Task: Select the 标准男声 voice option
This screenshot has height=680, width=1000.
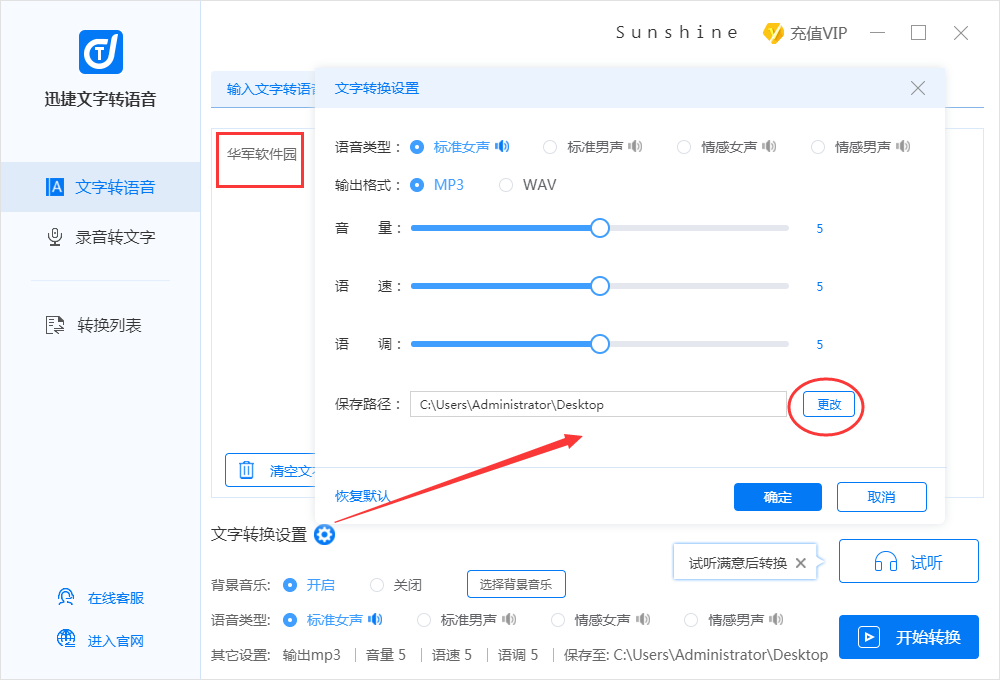Action: pos(550,146)
